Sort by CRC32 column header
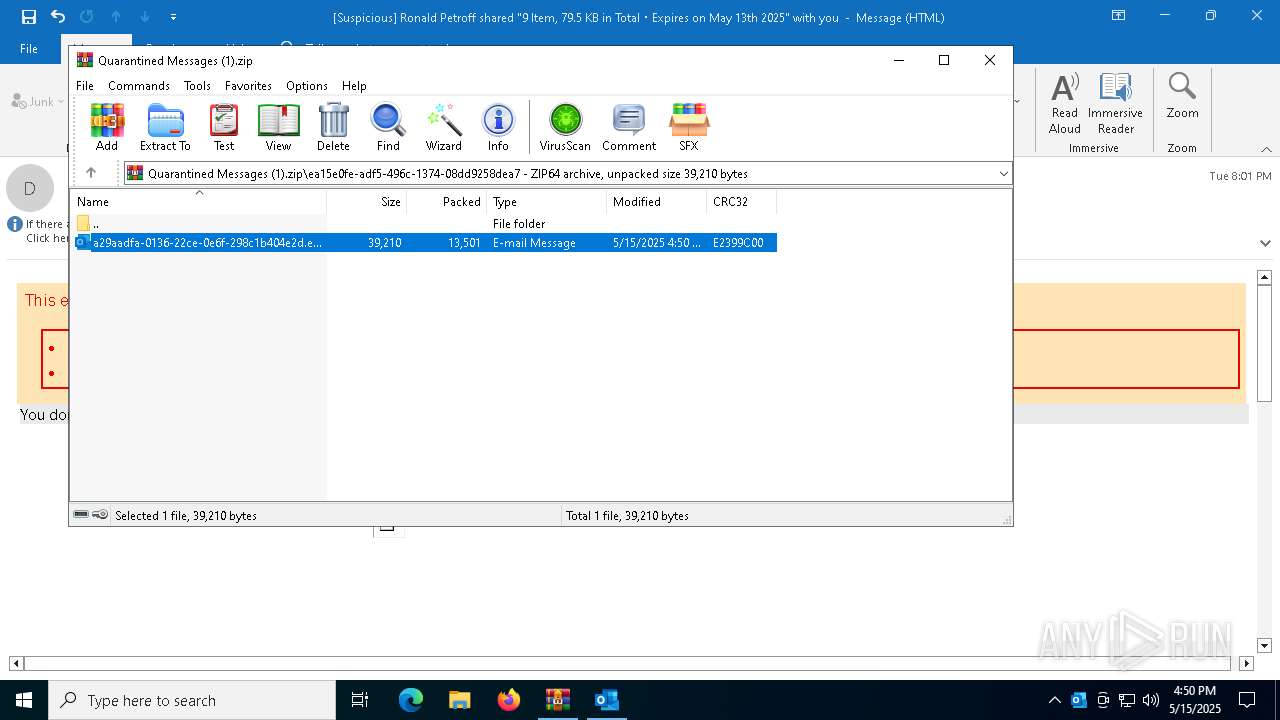Image resolution: width=1280 pixels, height=720 pixels. [x=741, y=201]
